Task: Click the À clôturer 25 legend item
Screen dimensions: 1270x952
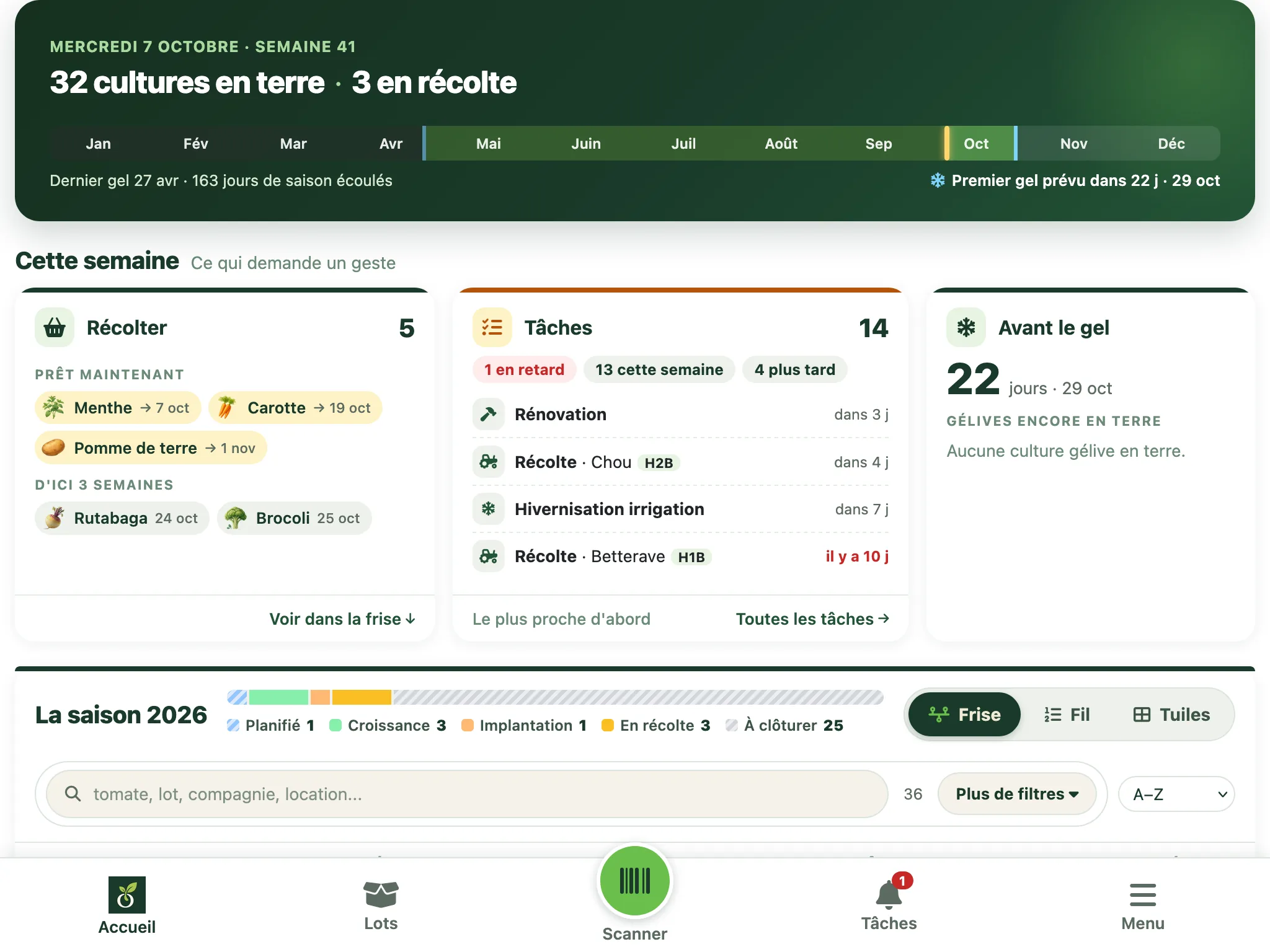Action: pyautogui.click(x=784, y=726)
